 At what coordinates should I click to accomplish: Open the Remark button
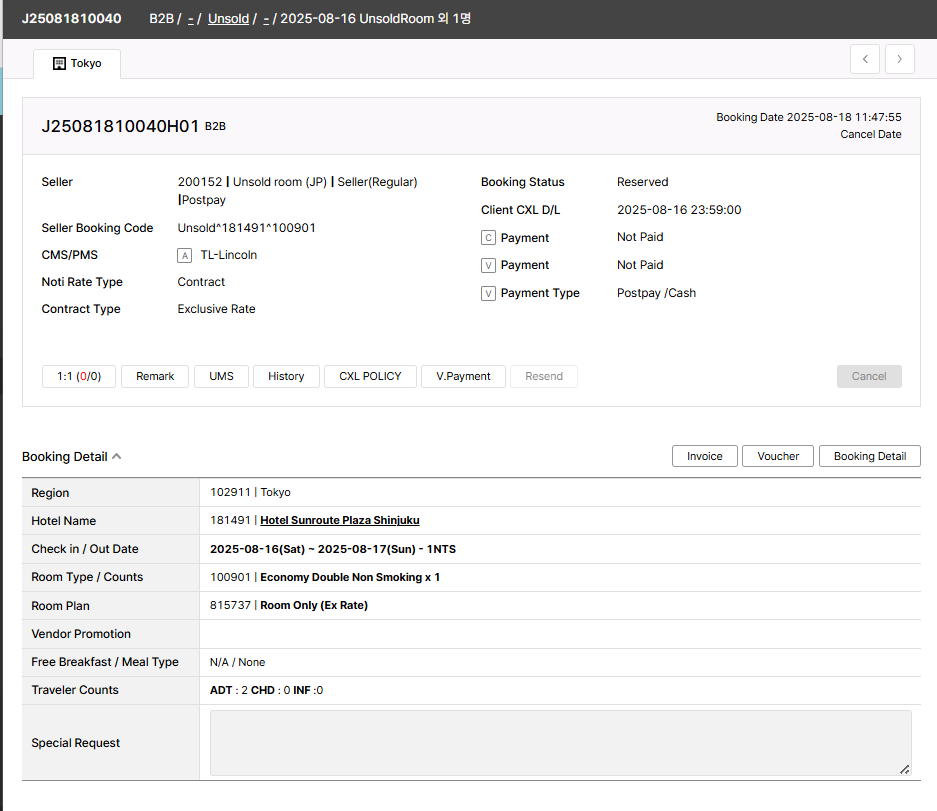[155, 376]
